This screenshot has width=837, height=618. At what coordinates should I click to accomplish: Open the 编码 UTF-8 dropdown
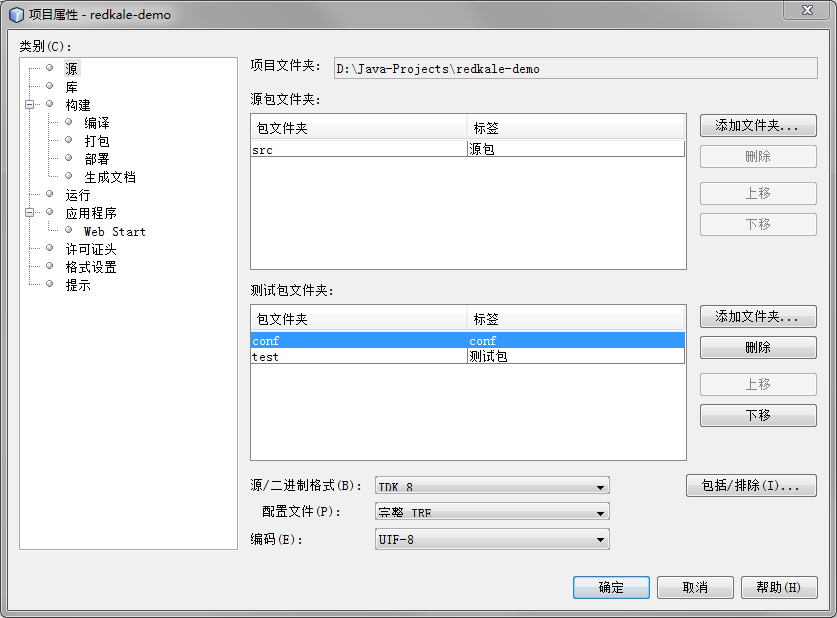[x=491, y=539]
